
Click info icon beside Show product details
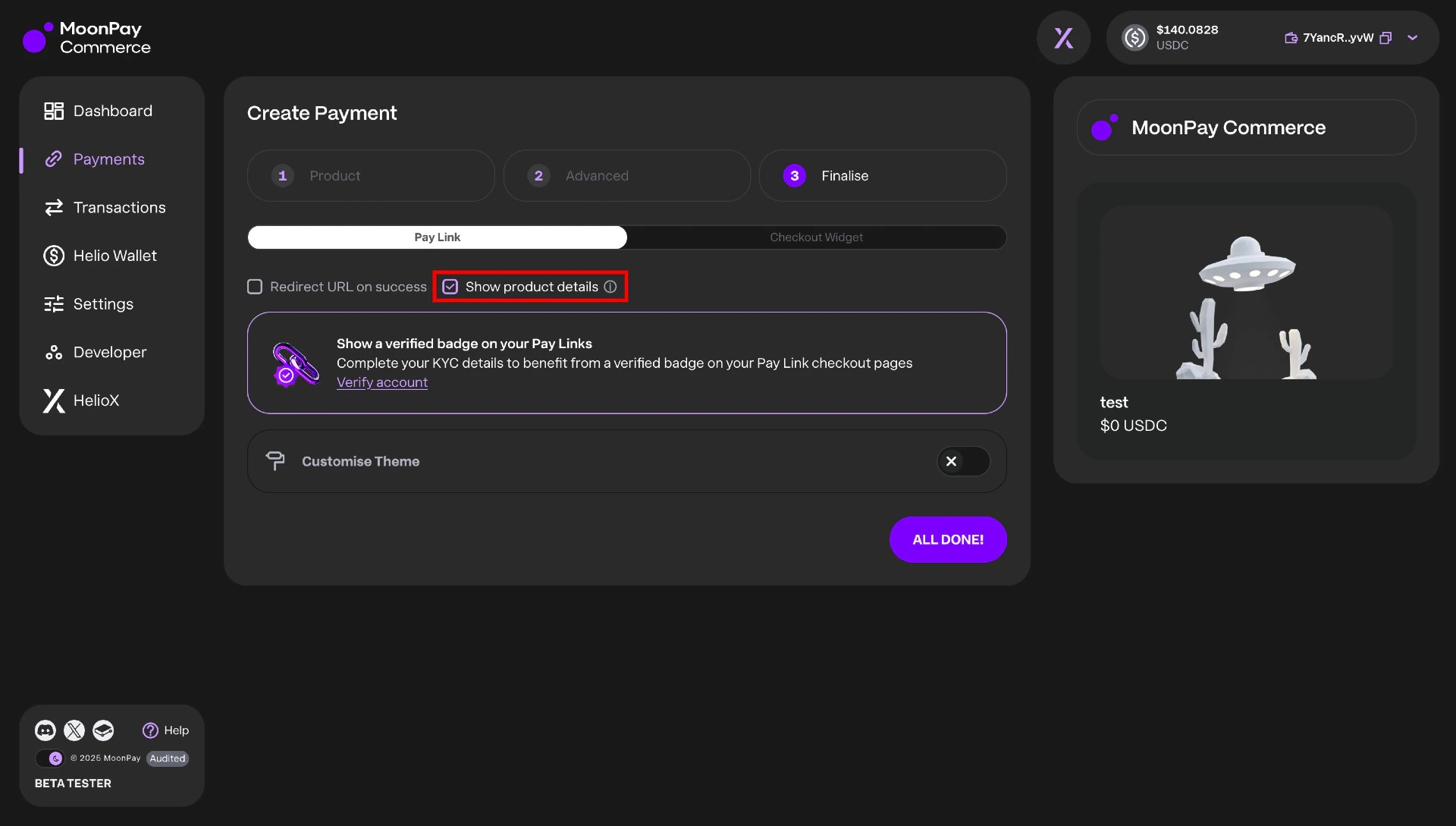pyautogui.click(x=610, y=287)
